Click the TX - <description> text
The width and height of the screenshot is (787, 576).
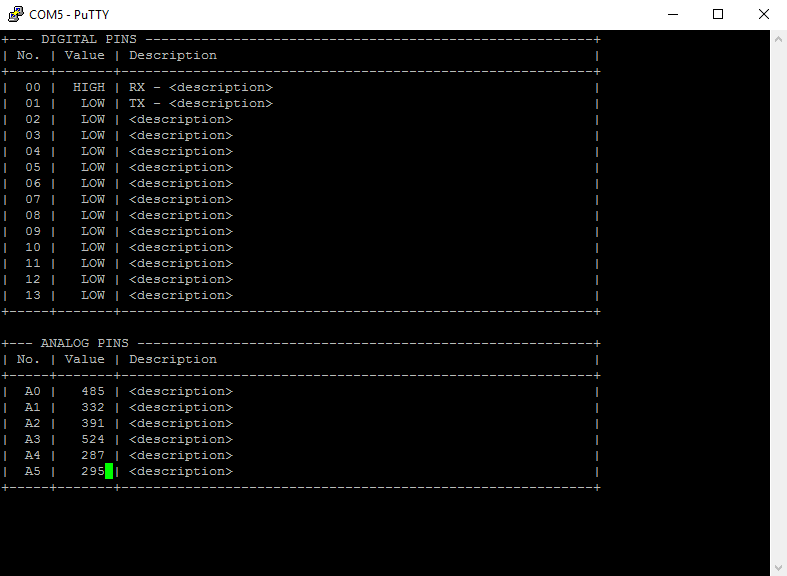click(201, 103)
